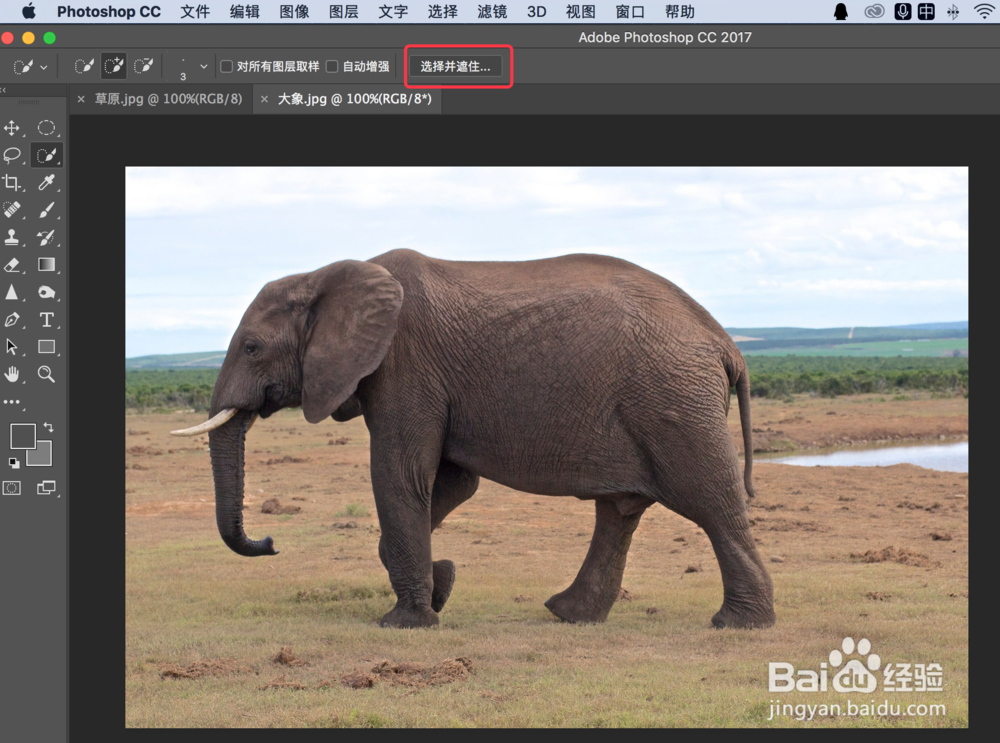
Task: Enable 对所有图层取样 checkbox
Action: [x=226, y=66]
